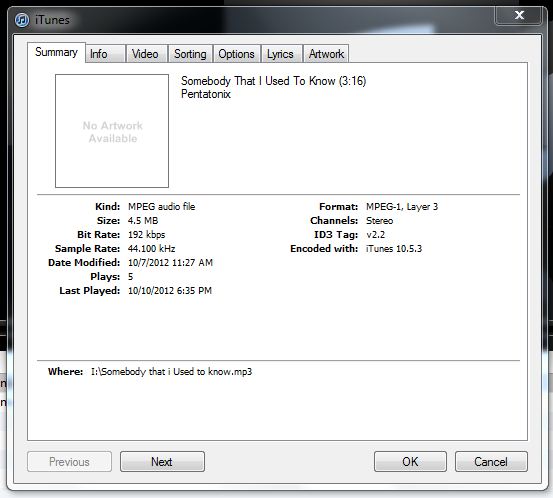Open the Info tab
Viewport: 553px width, 498px height.
click(105, 54)
